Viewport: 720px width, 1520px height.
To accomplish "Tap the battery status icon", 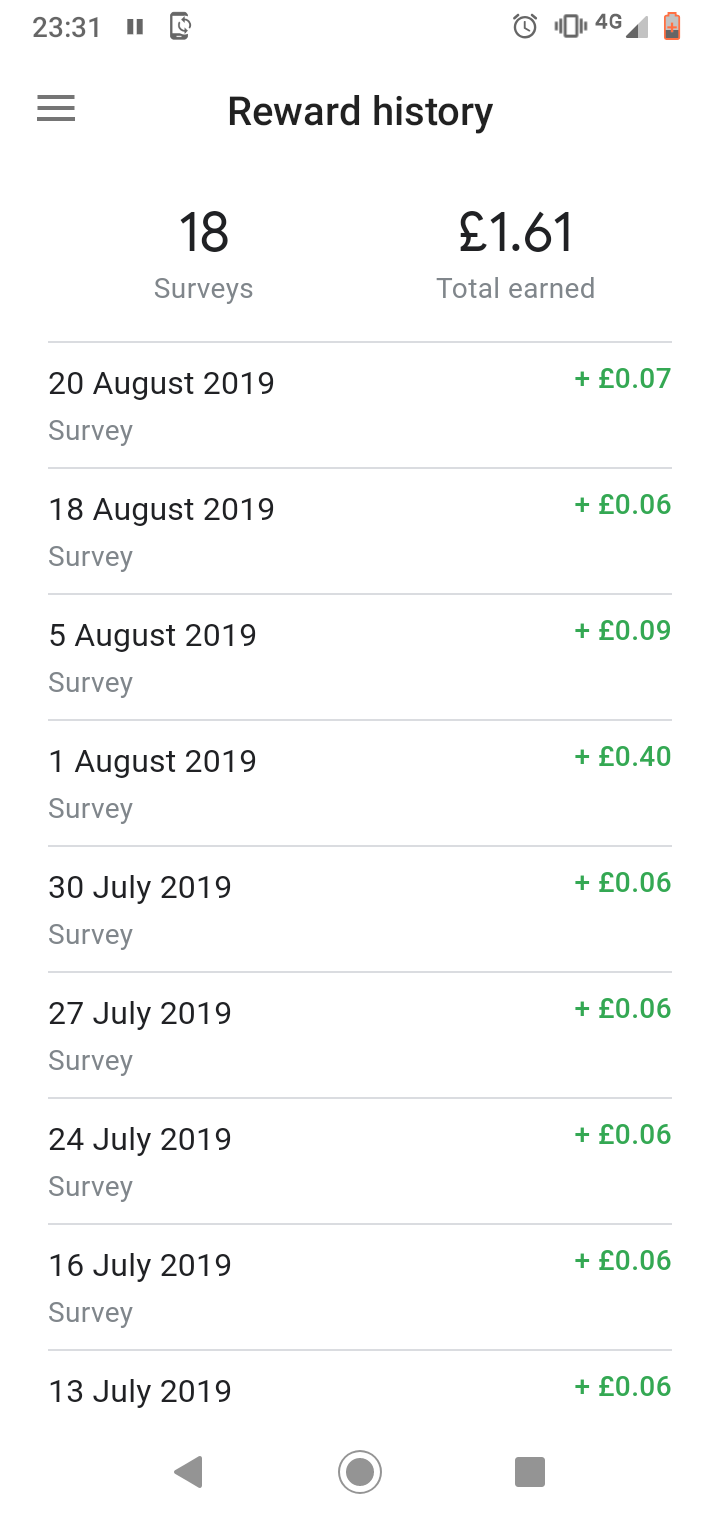I will pyautogui.click(x=672, y=27).
